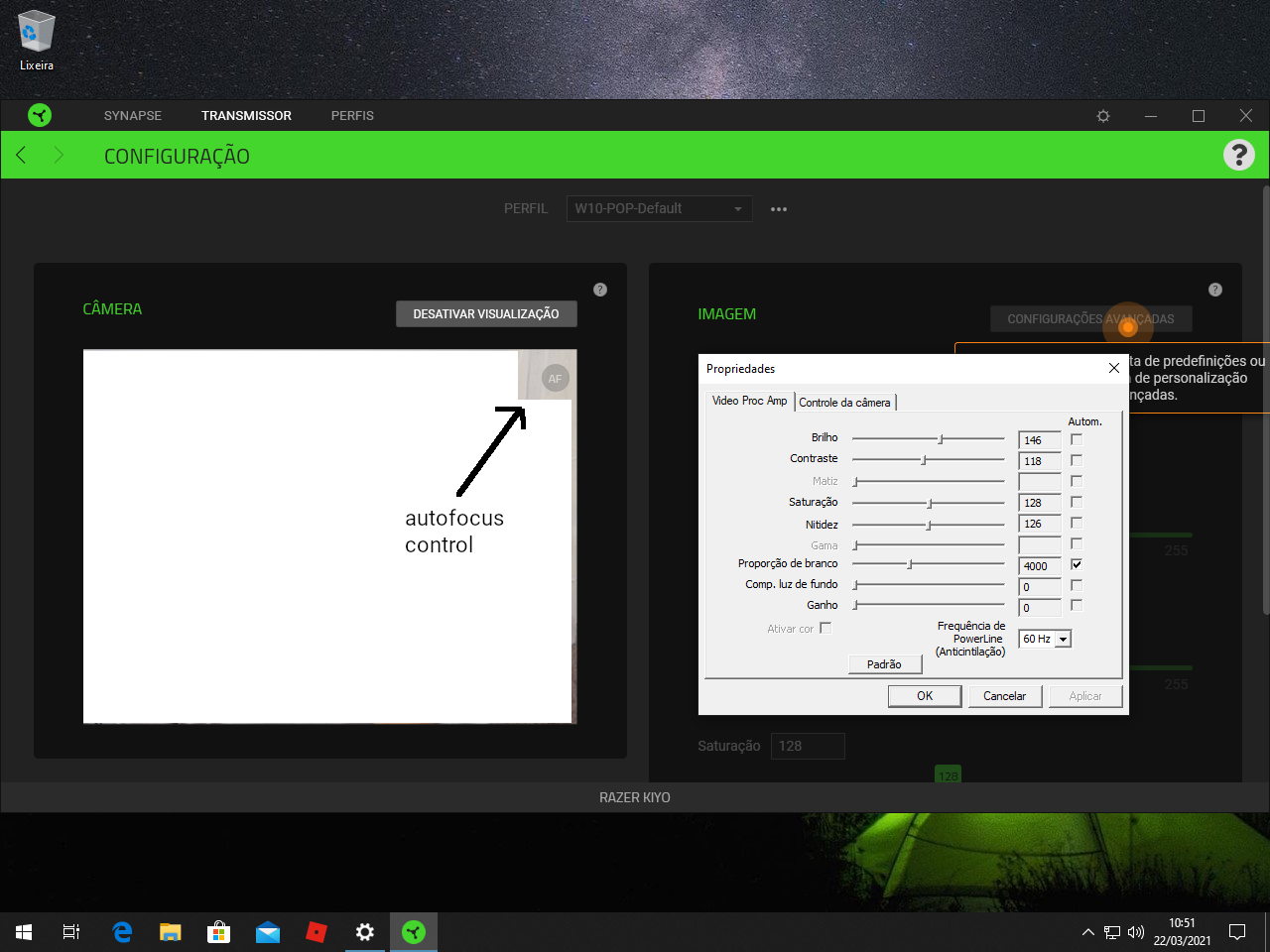Select the Video Proc Amp tab

pos(749,401)
